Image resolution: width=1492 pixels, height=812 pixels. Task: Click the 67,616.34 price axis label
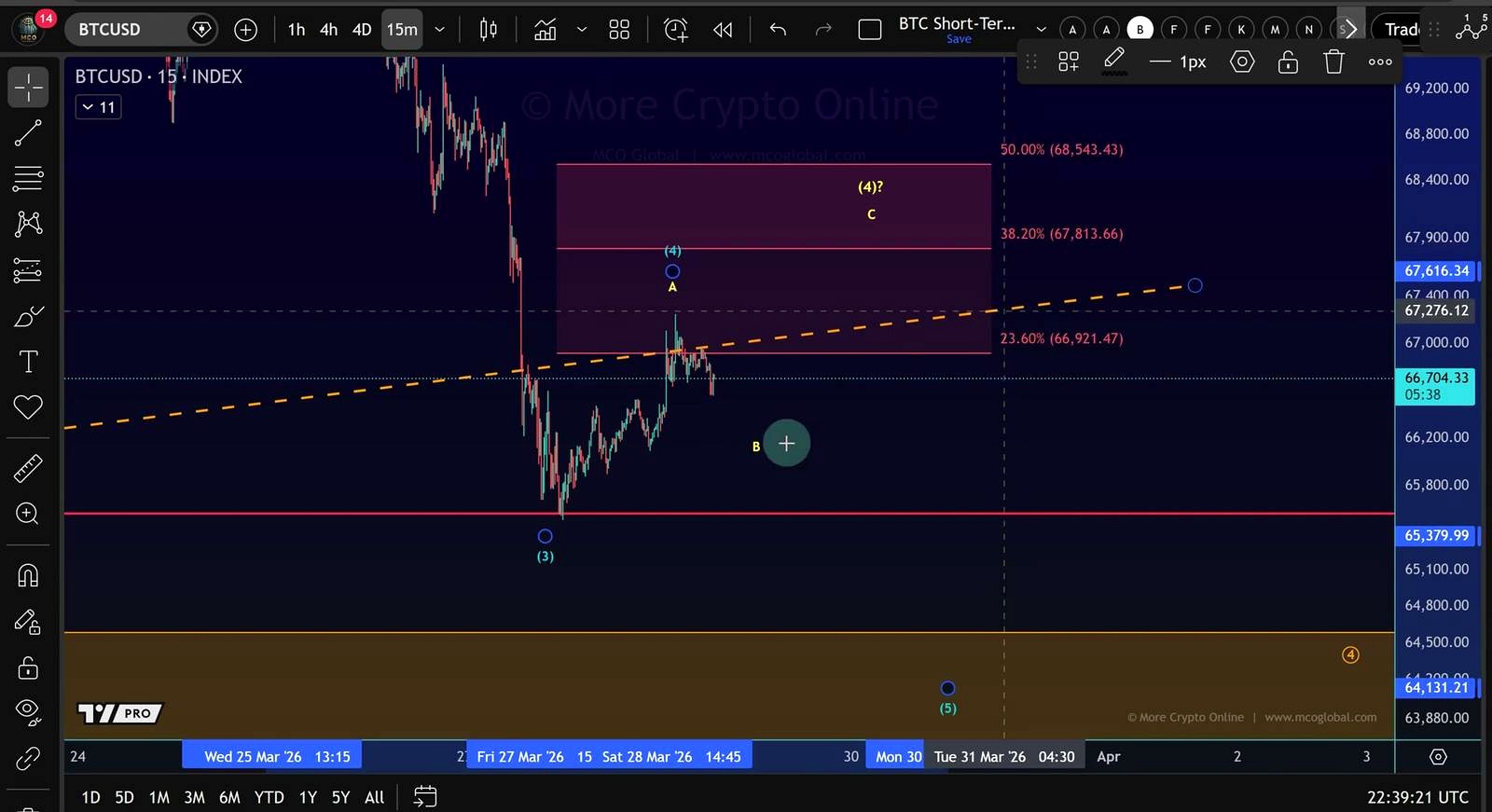click(x=1437, y=271)
